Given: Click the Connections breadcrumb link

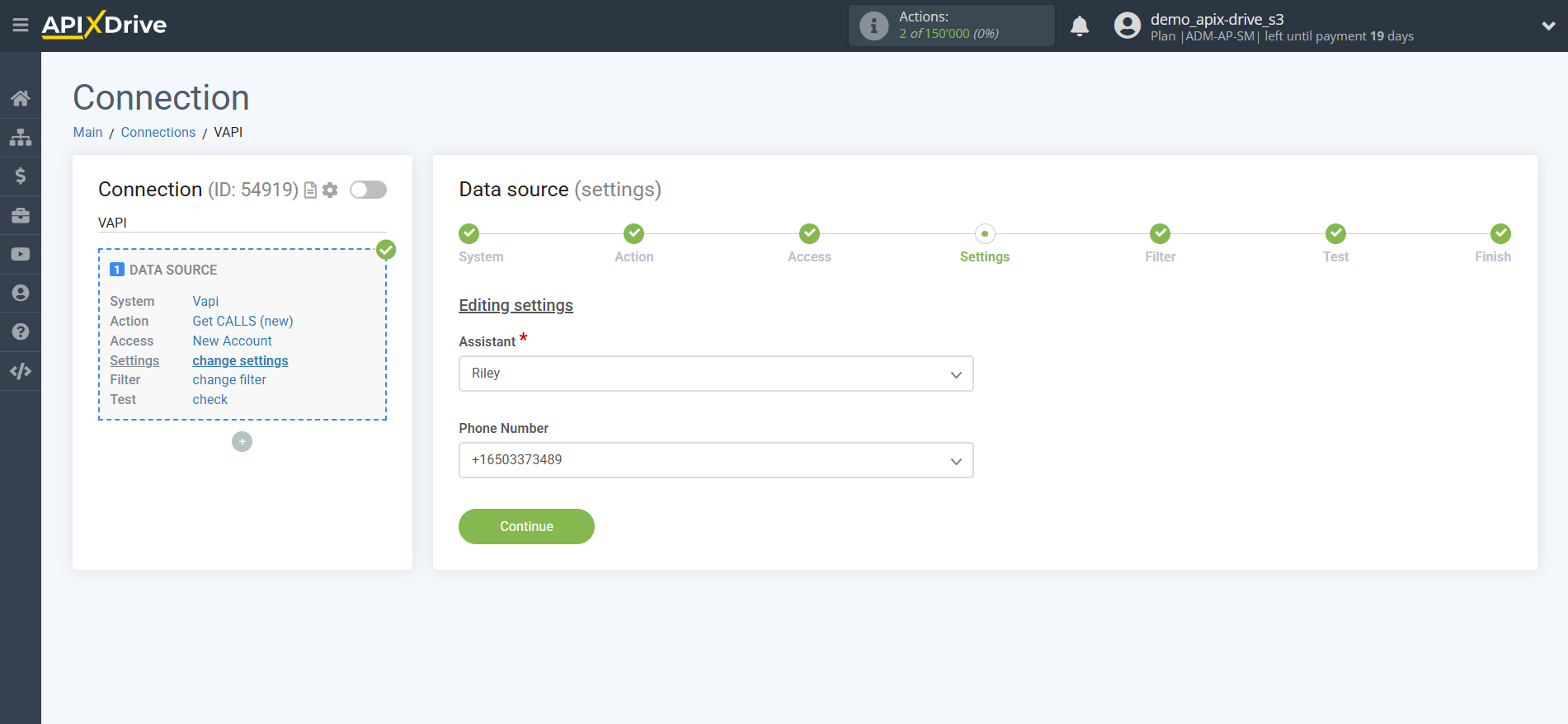Looking at the screenshot, I should [x=158, y=132].
